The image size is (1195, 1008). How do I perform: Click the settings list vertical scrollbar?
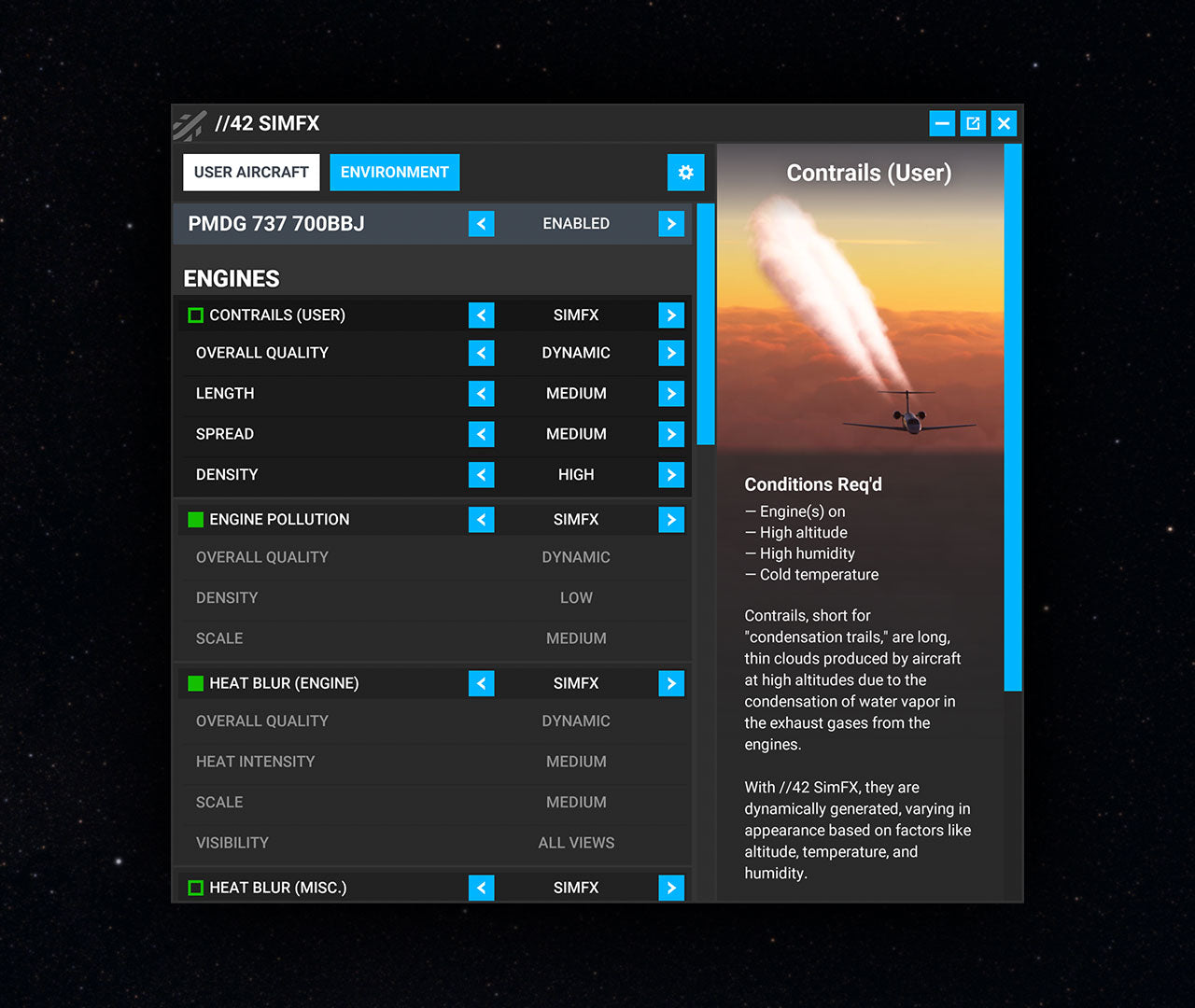[x=706, y=324]
